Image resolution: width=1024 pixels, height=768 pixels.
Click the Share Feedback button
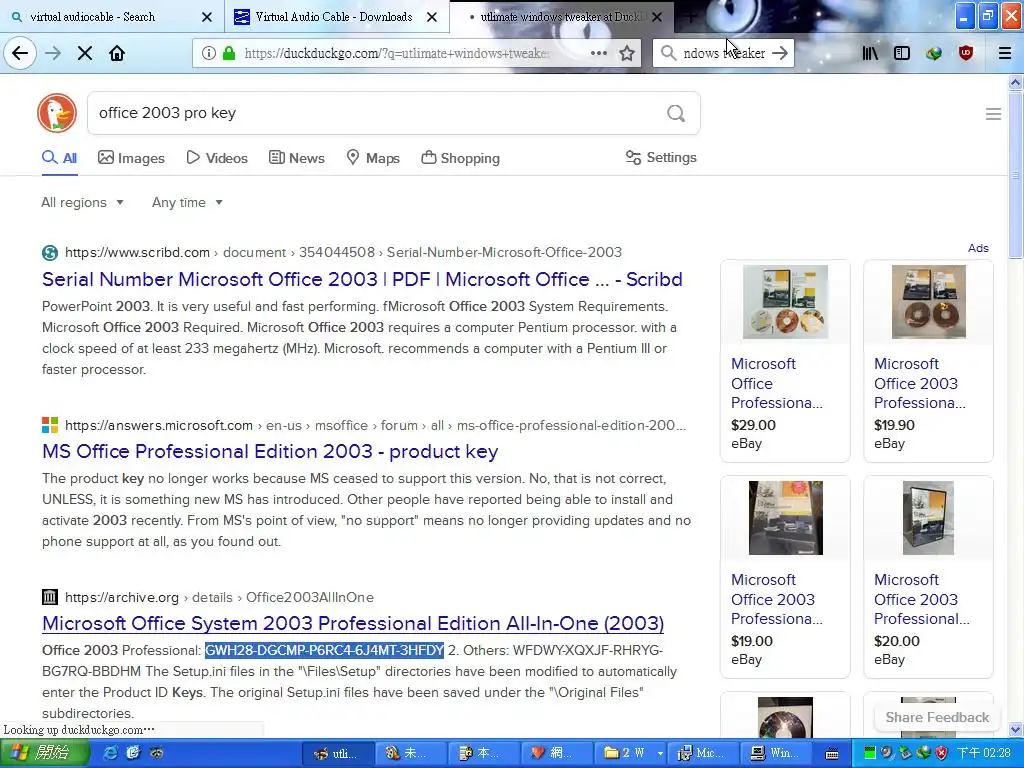coord(936,717)
